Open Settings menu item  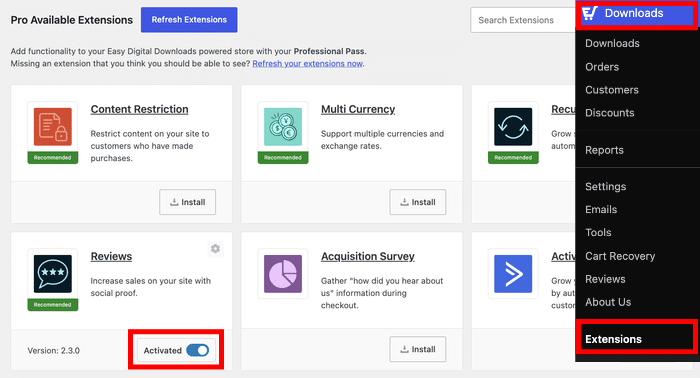point(605,187)
